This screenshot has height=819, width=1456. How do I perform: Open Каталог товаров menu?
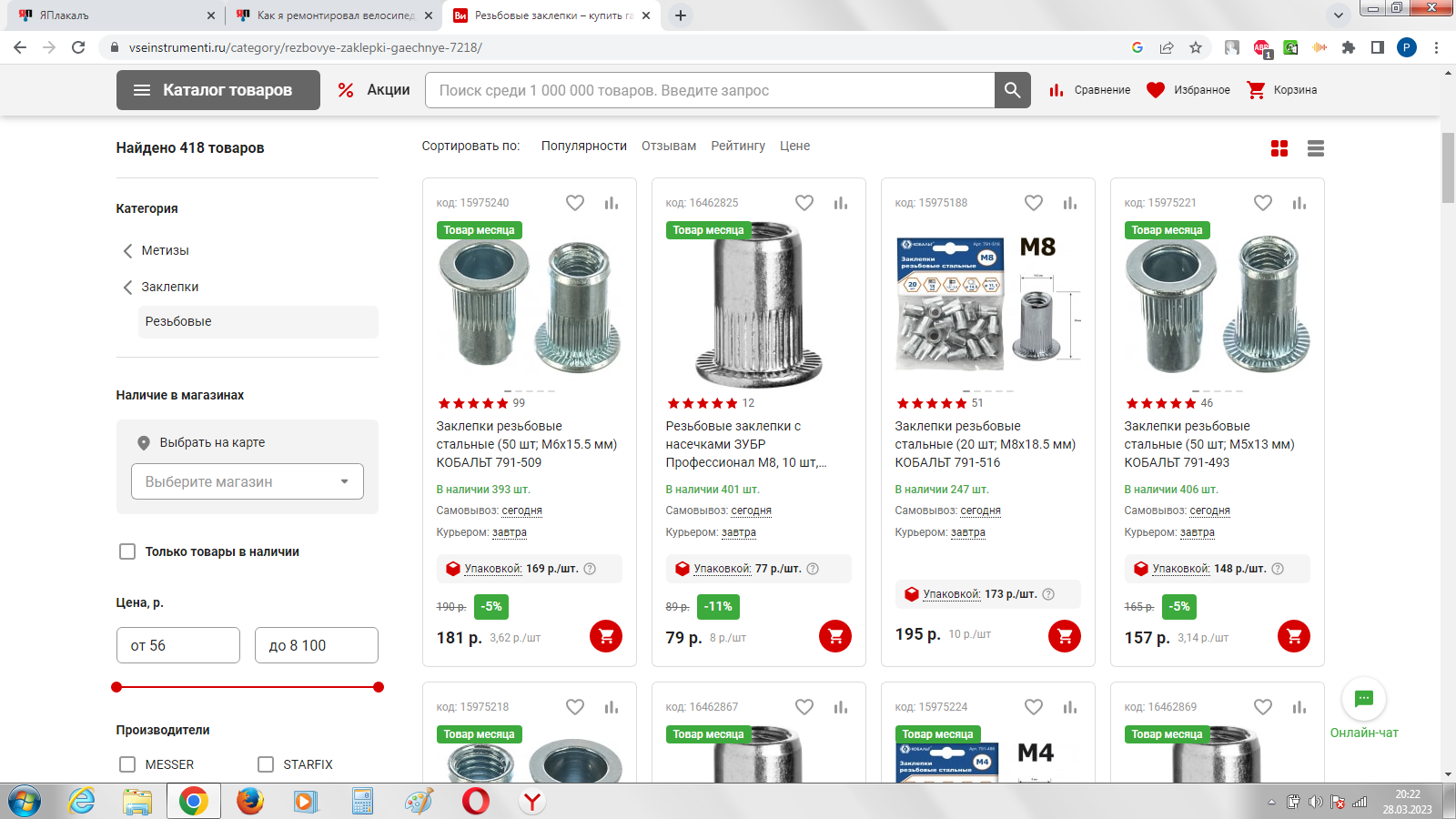click(218, 90)
